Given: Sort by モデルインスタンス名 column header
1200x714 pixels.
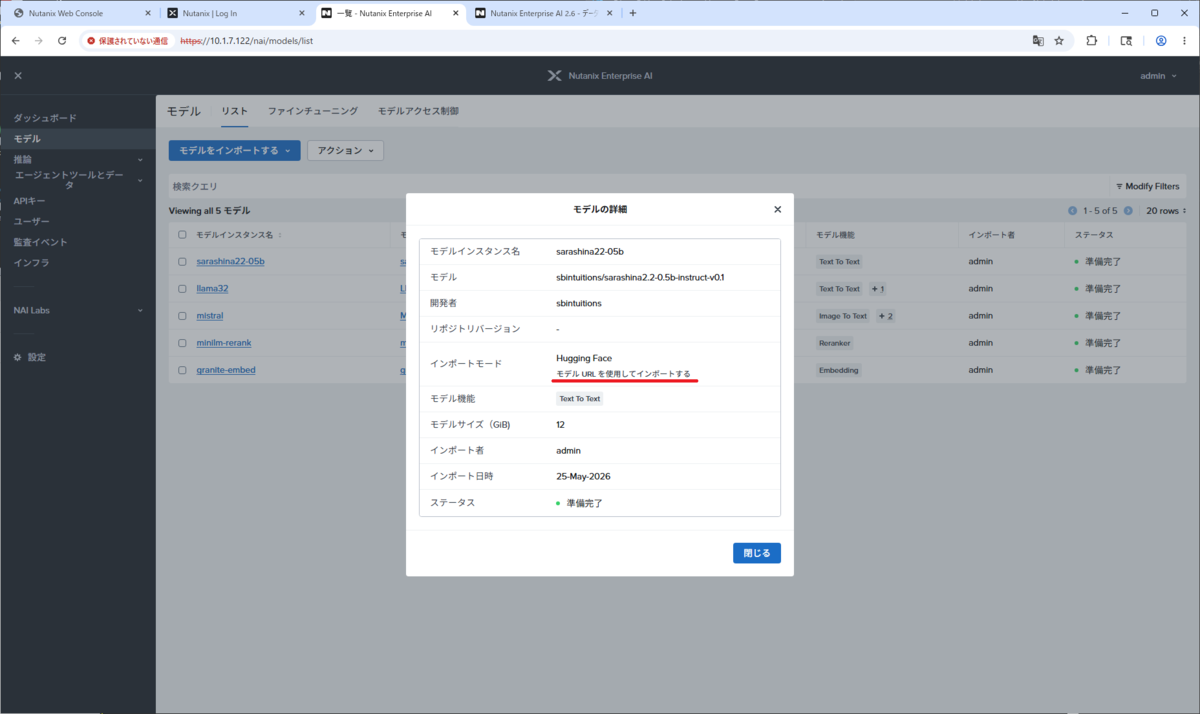Looking at the screenshot, I should coord(240,235).
